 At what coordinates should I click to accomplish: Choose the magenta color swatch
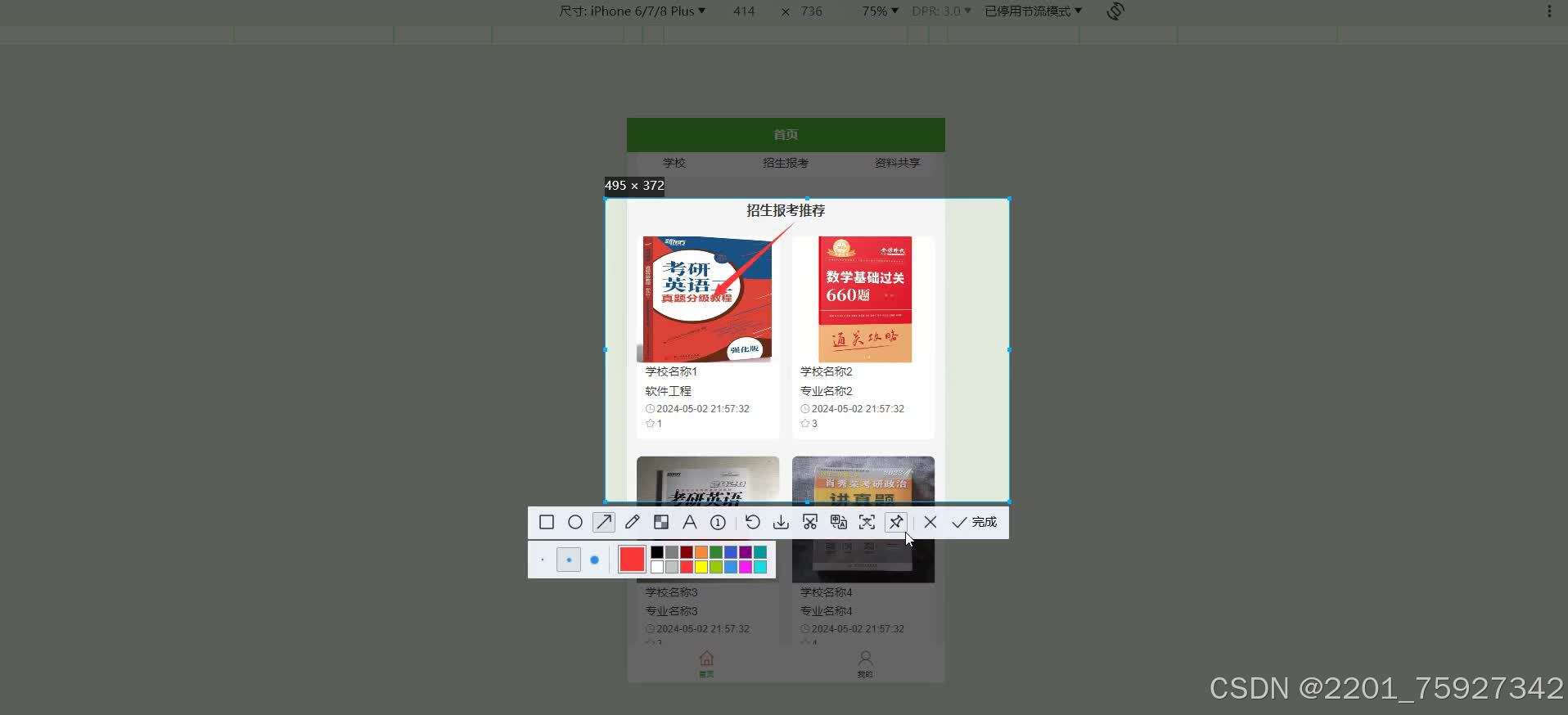pos(746,567)
